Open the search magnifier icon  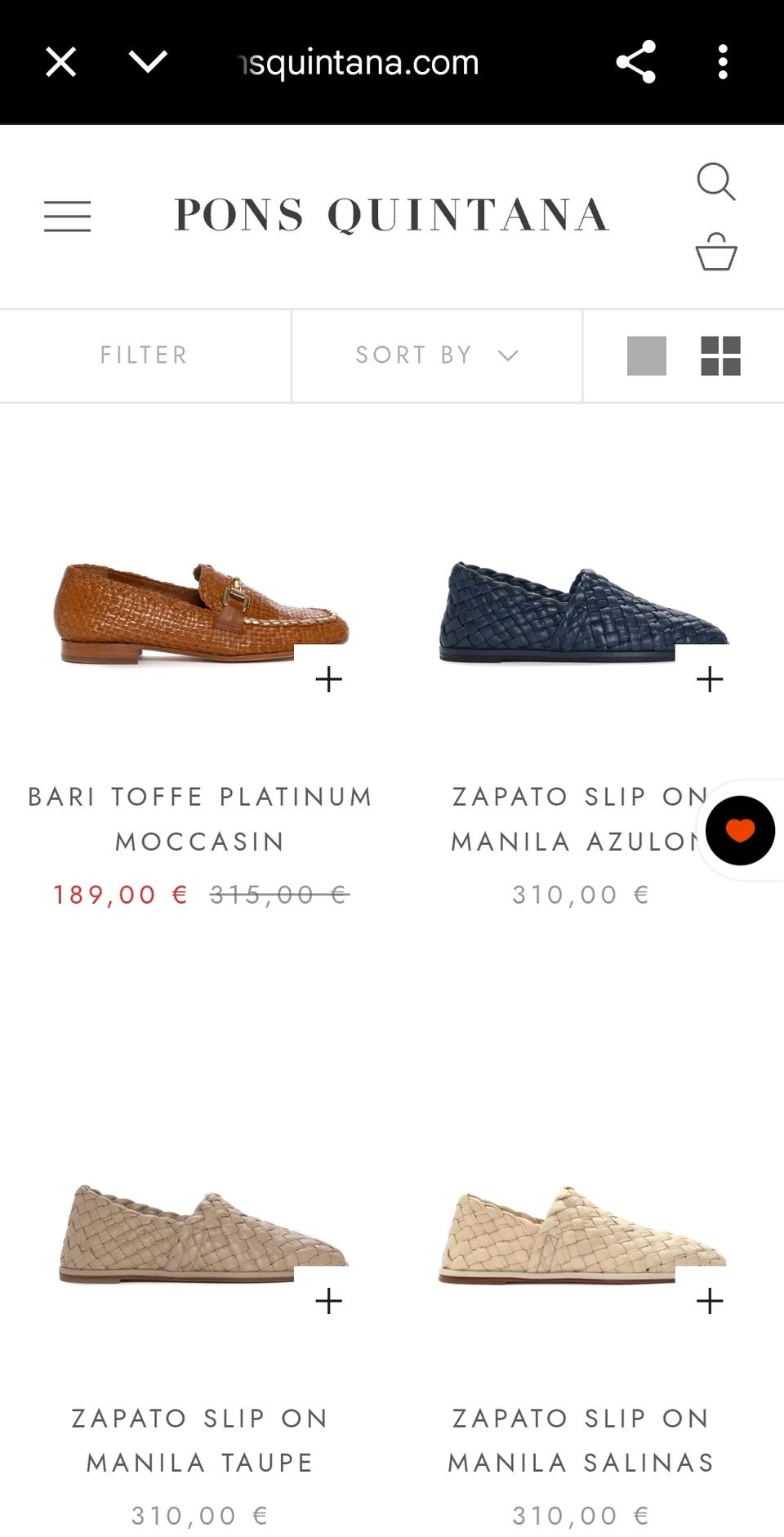715,181
